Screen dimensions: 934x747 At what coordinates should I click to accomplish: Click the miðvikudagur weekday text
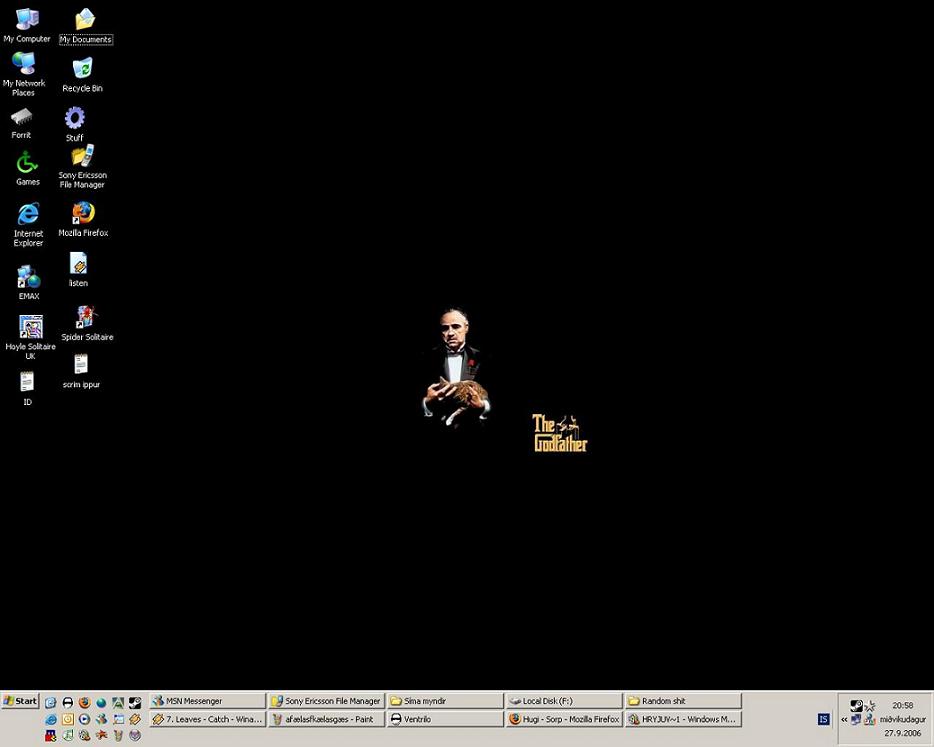tap(903, 720)
